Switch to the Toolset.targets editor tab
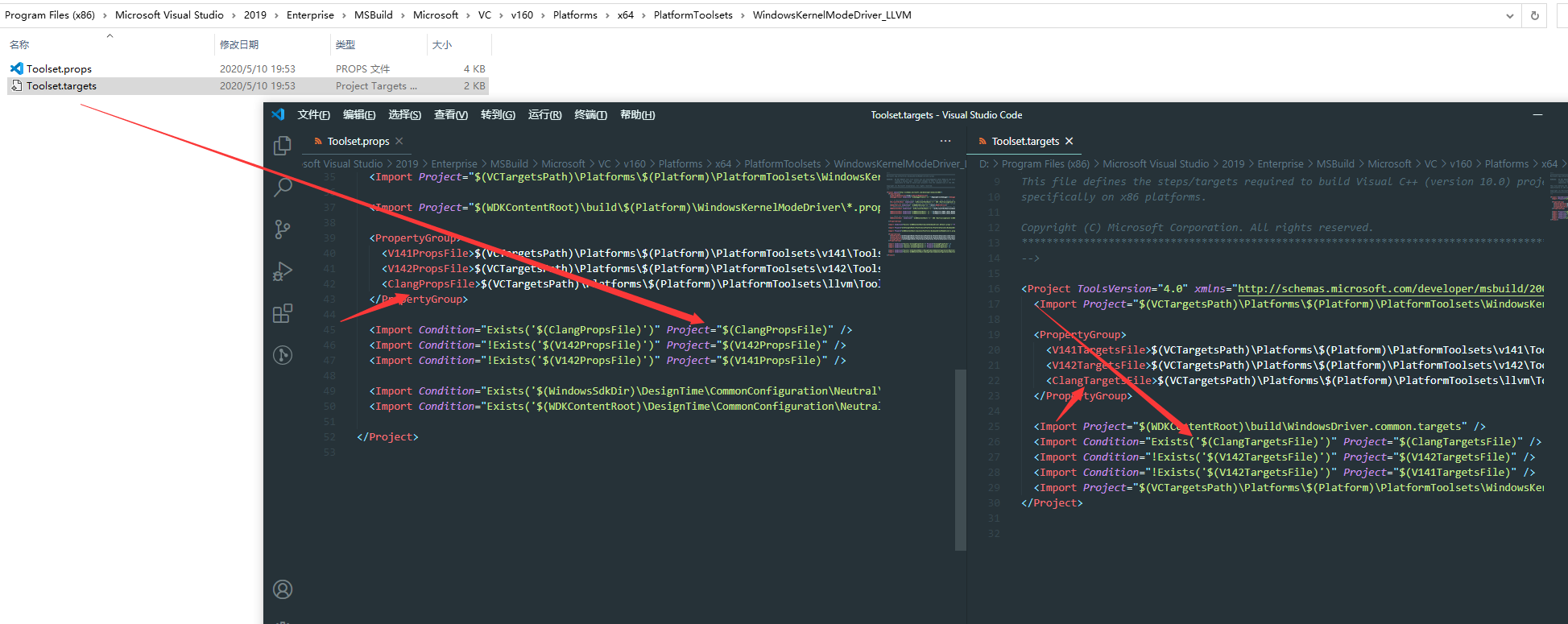The width and height of the screenshot is (1568, 624). (x=1025, y=141)
